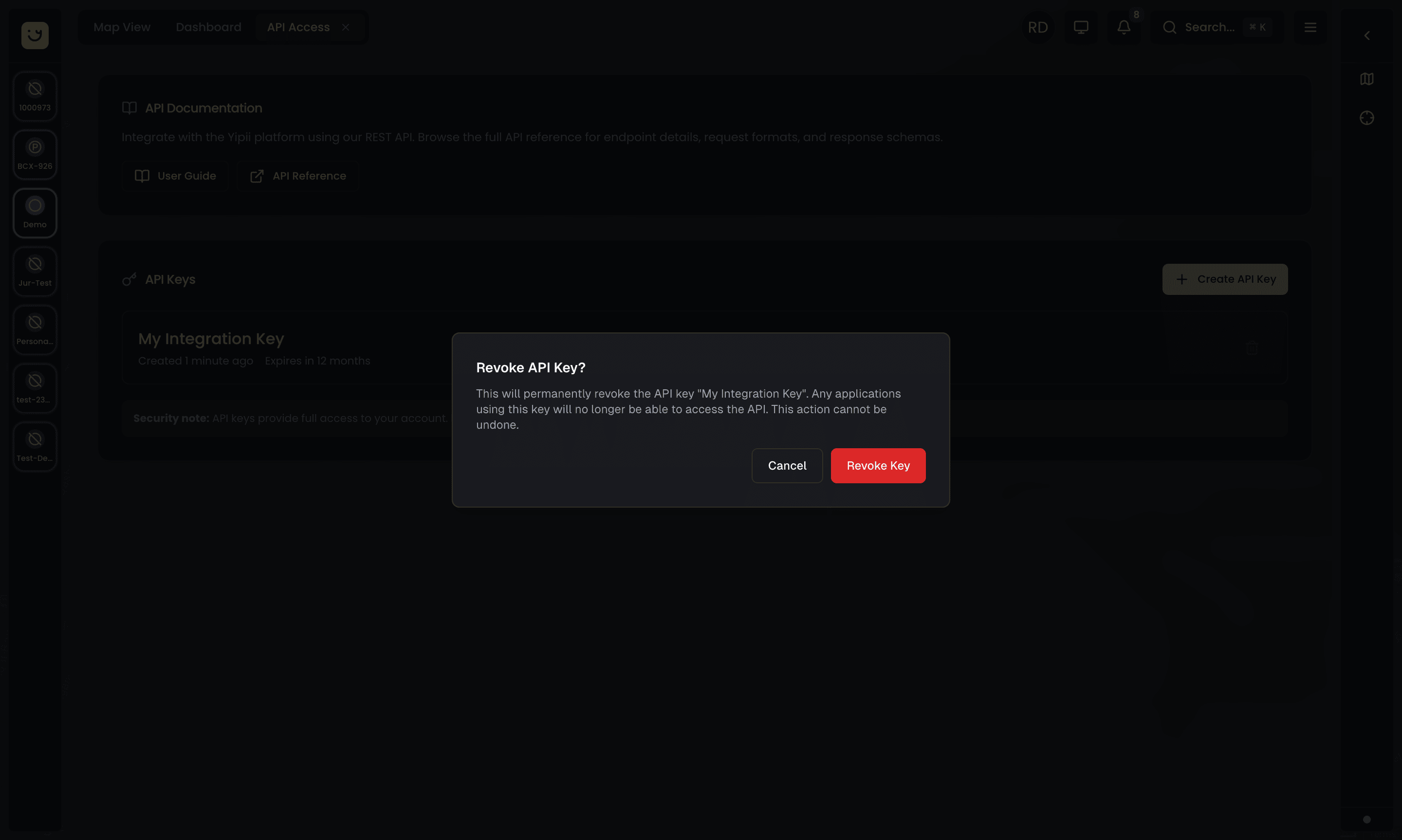Select the 1000973 sidebar item
This screenshot has height=840, width=1402.
35,96
